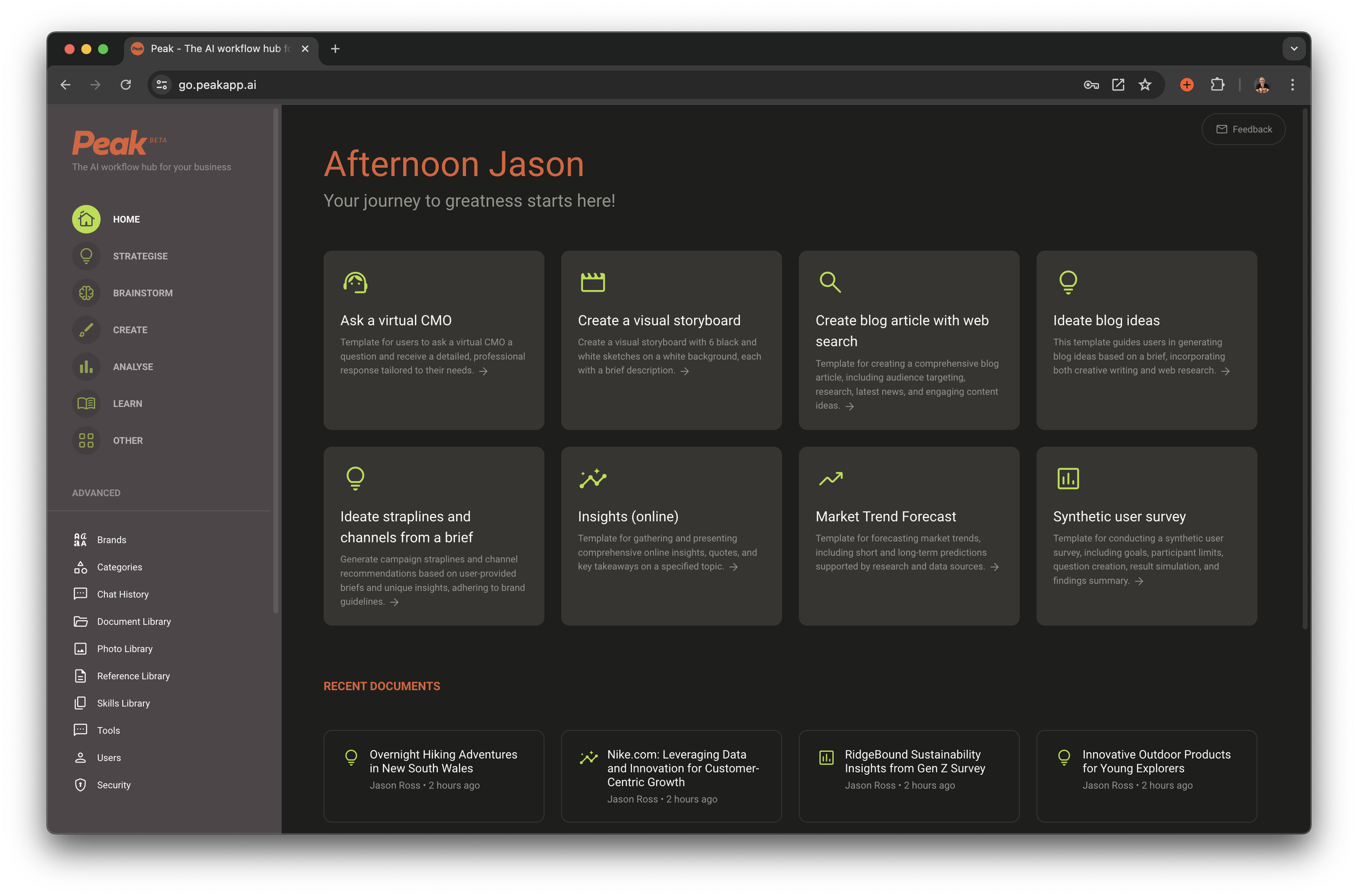Click the Analyse sidebar icon
This screenshot has height=896, width=1358.
click(85, 366)
